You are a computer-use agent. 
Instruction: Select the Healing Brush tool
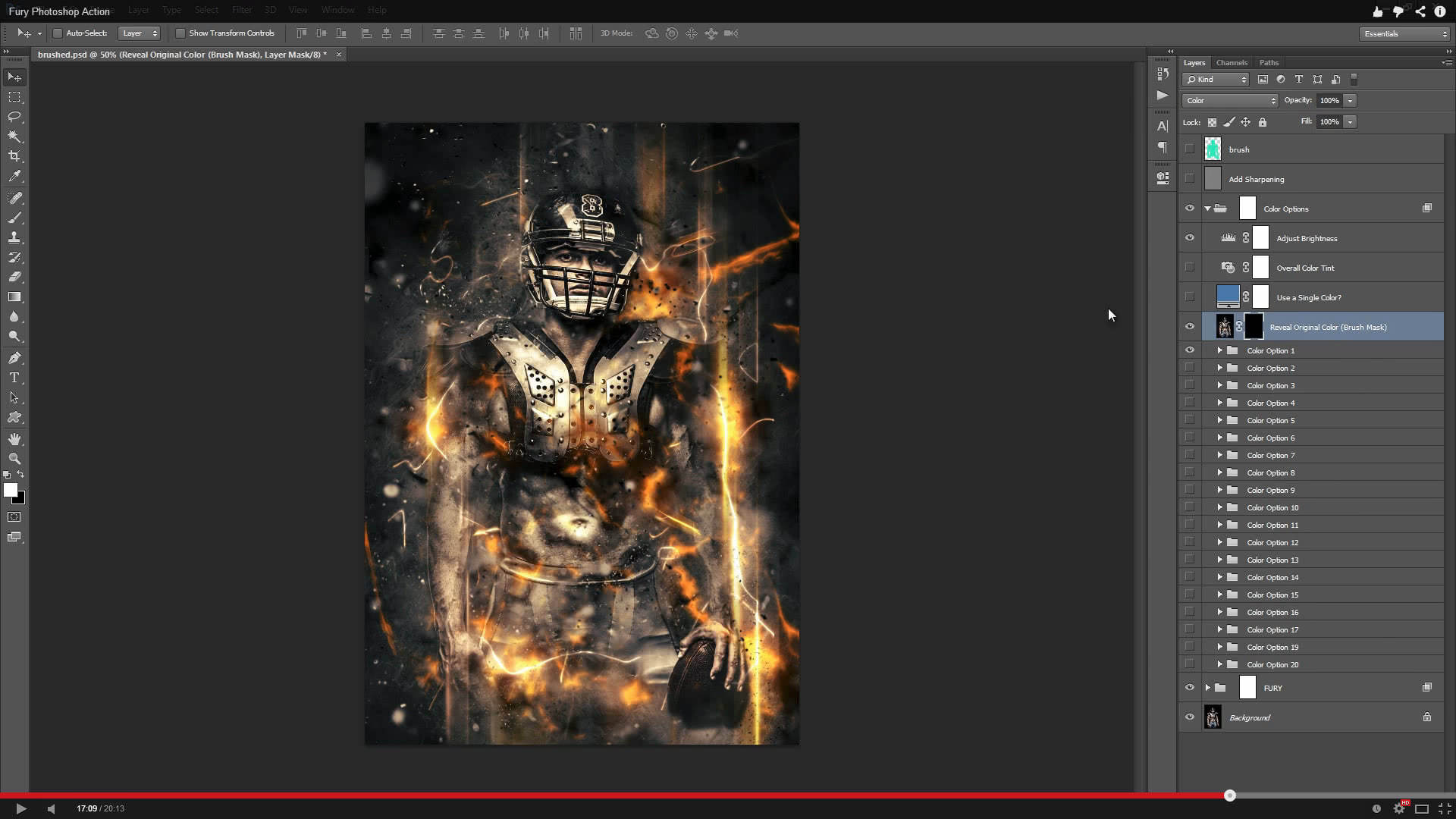tap(14, 198)
